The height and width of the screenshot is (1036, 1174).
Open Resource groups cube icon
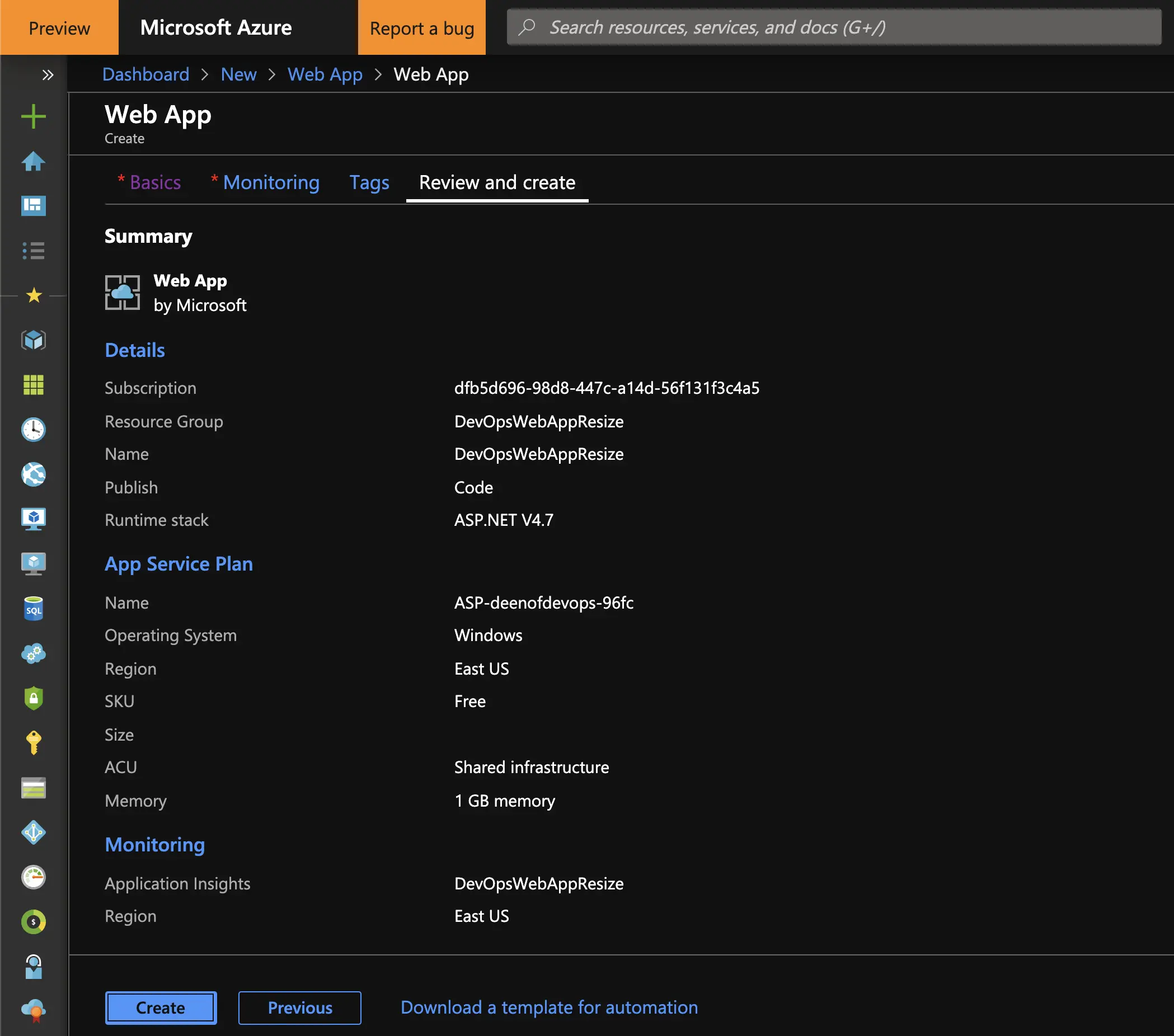coord(34,340)
